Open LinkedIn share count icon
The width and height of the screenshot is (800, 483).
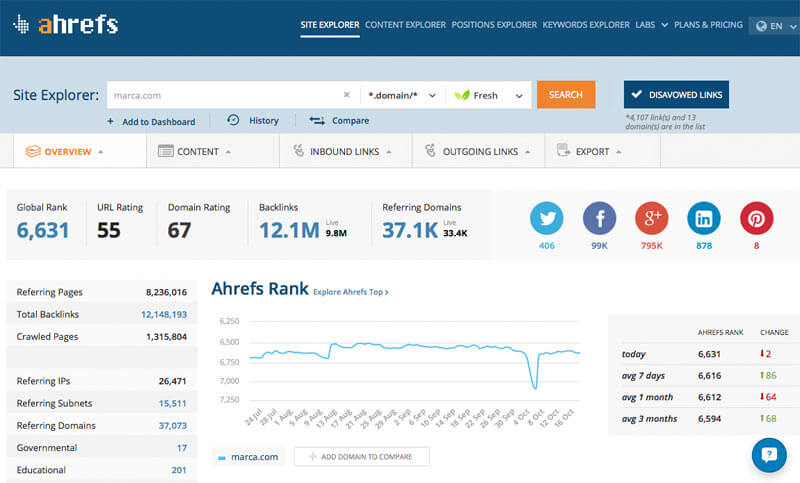[704, 218]
